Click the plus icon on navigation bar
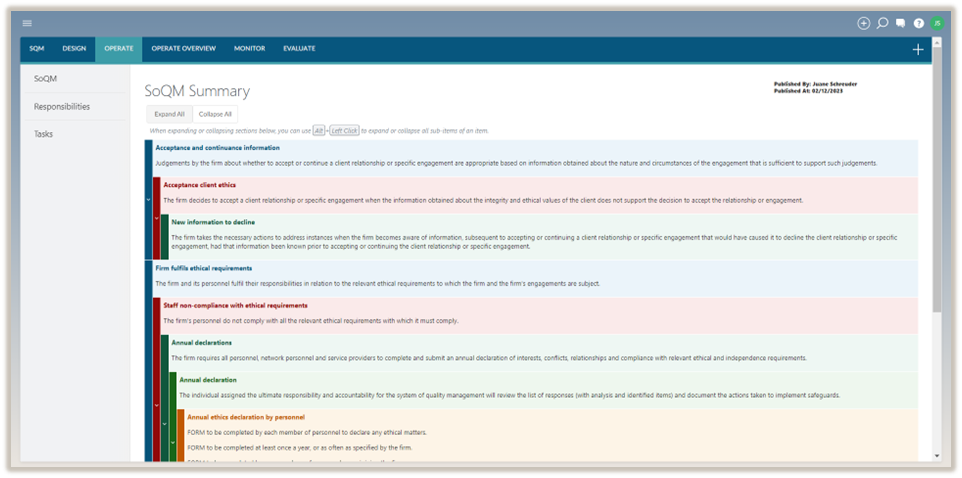 pos(918,49)
